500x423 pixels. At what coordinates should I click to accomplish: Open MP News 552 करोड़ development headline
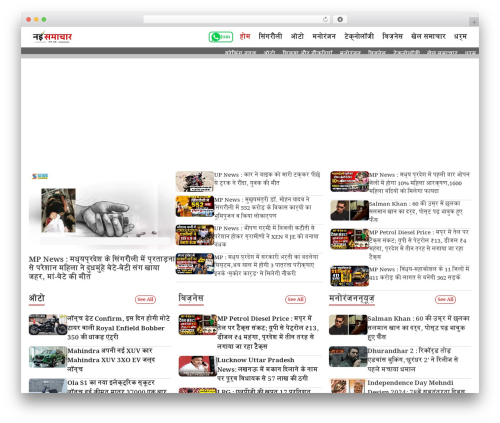pos(263,208)
